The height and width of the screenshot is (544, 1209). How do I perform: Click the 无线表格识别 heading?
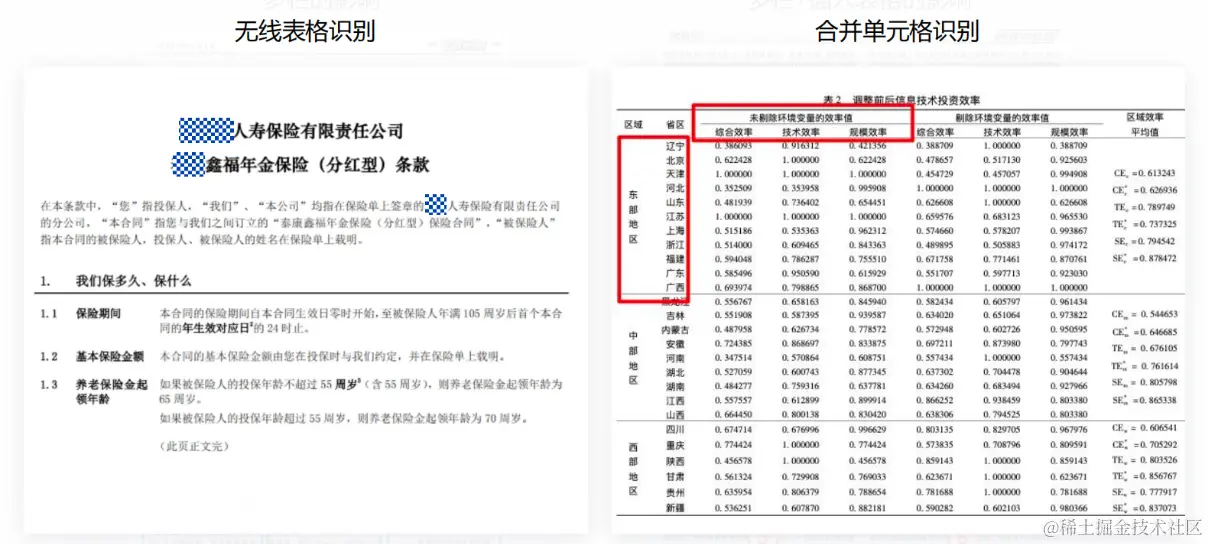304,31
